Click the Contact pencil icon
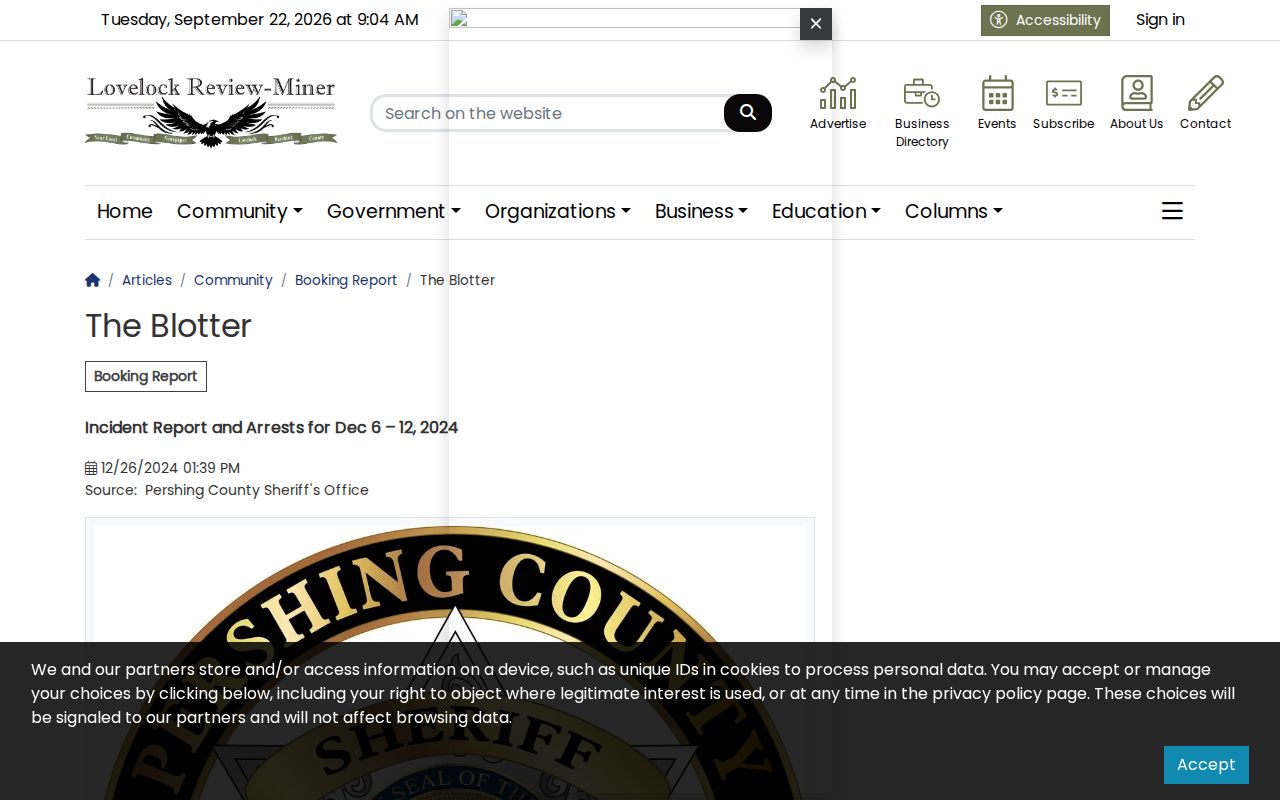Viewport: 1280px width, 800px height. coord(1205,93)
